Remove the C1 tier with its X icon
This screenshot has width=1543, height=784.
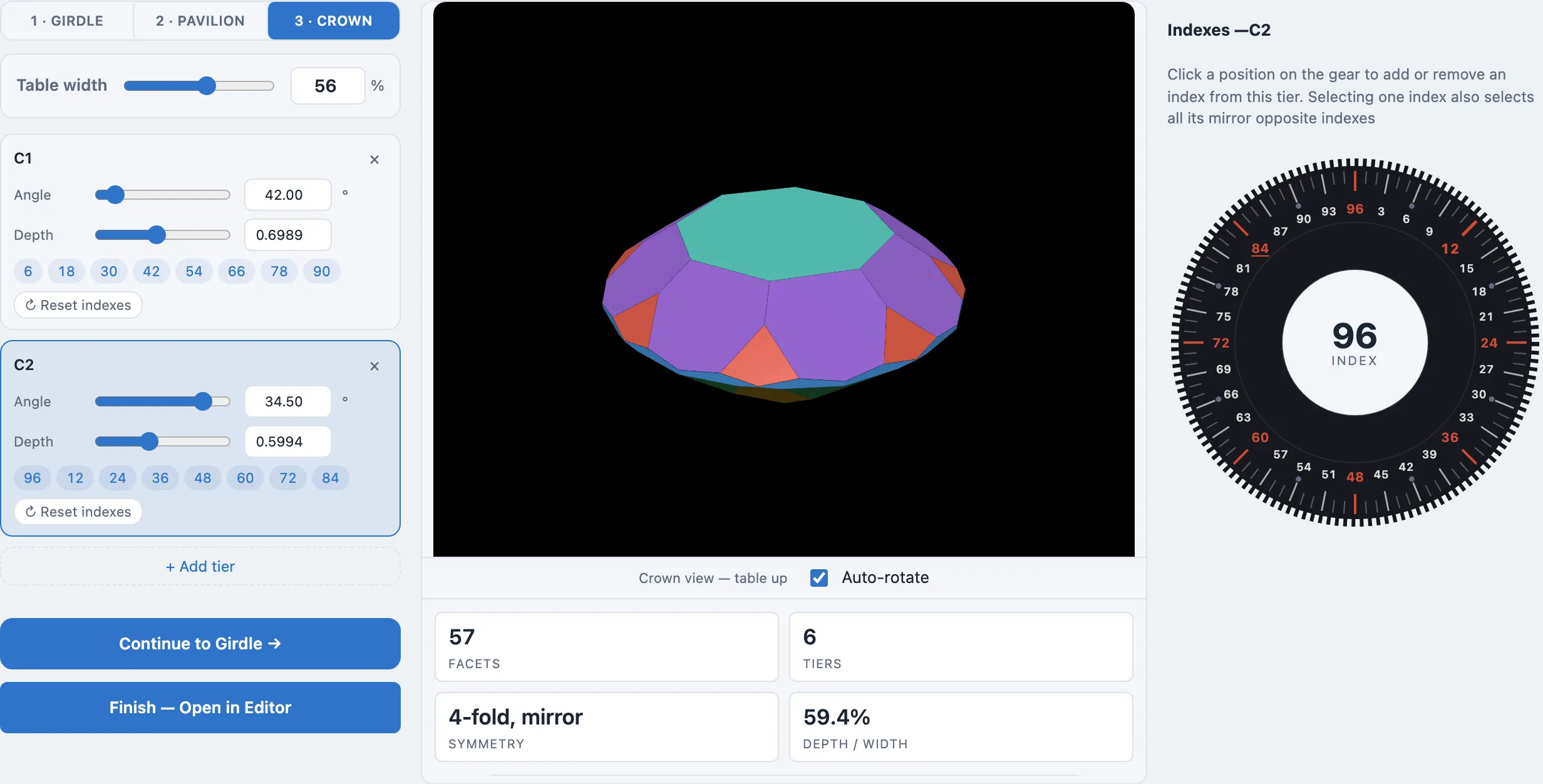pos(374,160)
